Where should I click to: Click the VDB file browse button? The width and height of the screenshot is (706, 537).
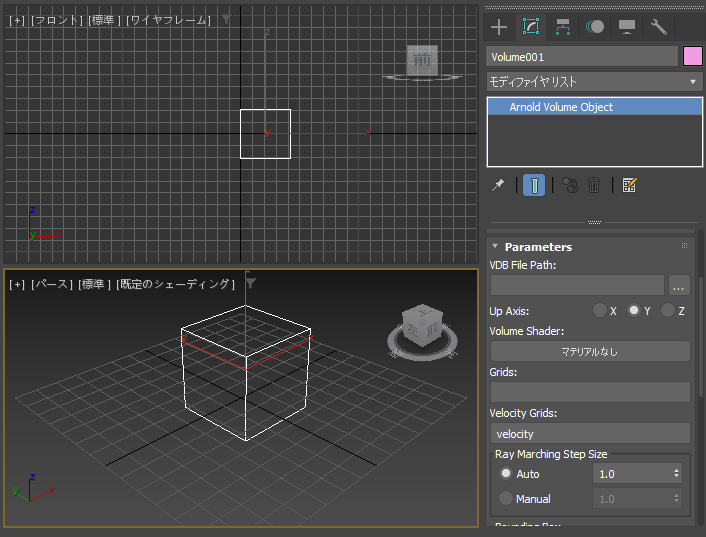coord(680,285)
